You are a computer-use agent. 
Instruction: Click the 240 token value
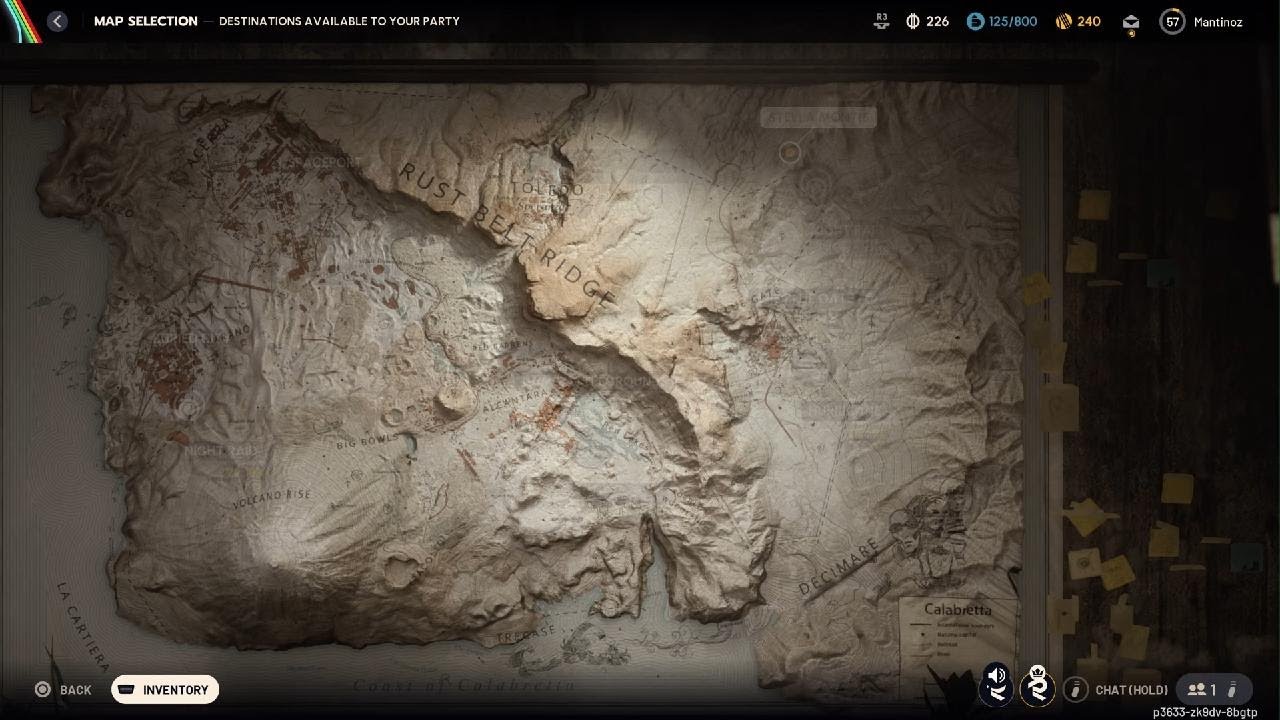(x=1089, y=21)
